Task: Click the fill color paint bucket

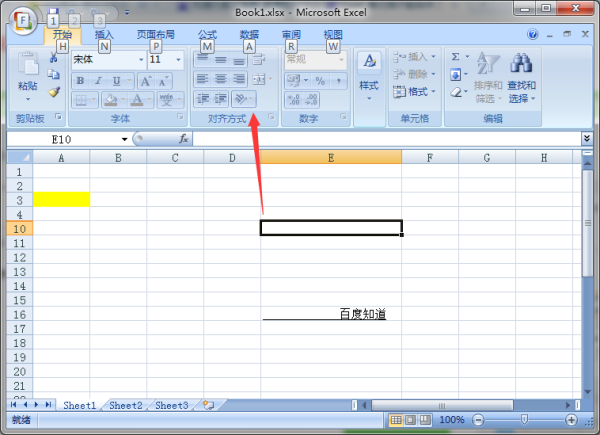Action: 111,100
